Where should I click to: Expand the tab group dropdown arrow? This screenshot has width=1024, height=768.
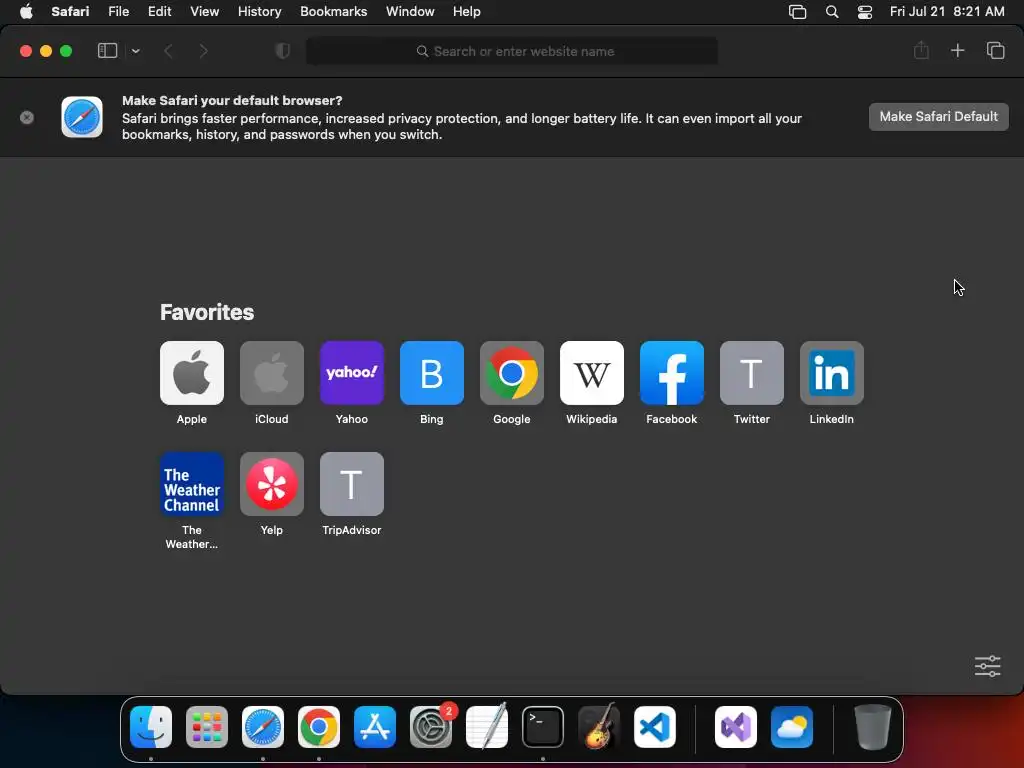(x=135, y=51)
